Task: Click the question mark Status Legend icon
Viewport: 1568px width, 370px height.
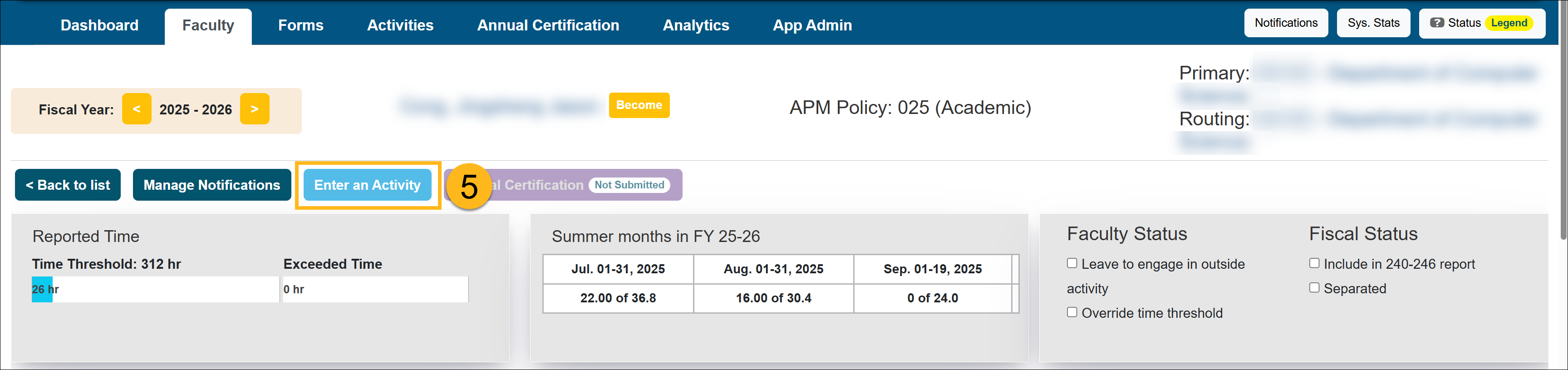Action: point(1436,23)
